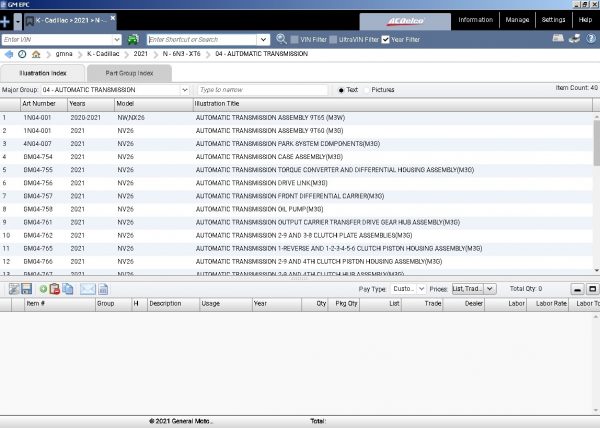This screenshot has height=428, width=600.
Task: Select AUTOMATIC TRANSMISSION ASSEMBLY 9T60 (M3G) row
Action: tap(297, 131)
